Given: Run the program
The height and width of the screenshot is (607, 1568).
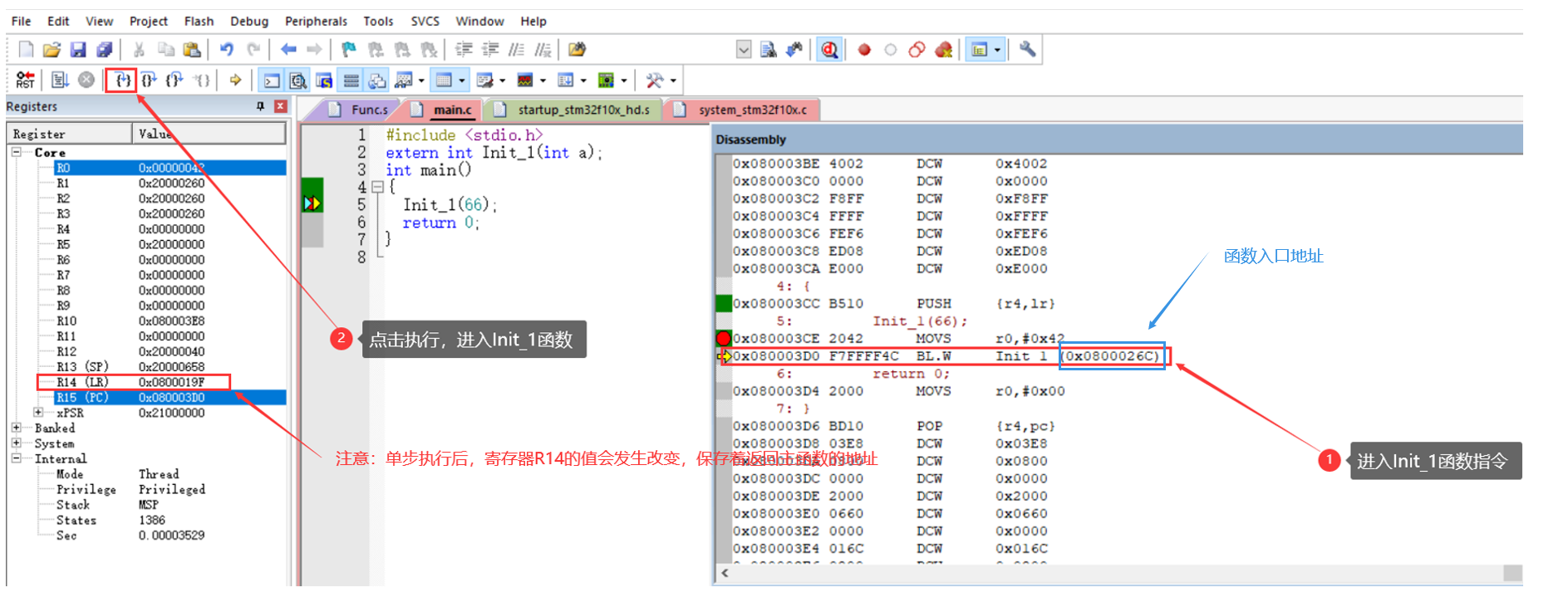Looking at the screenshot, I should [60, 81].
